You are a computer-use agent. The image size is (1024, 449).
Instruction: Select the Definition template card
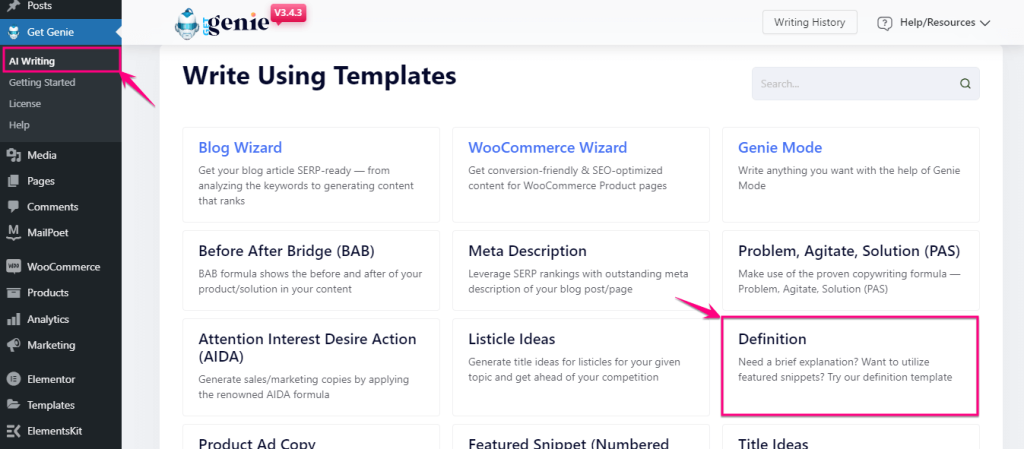[850, 367]
